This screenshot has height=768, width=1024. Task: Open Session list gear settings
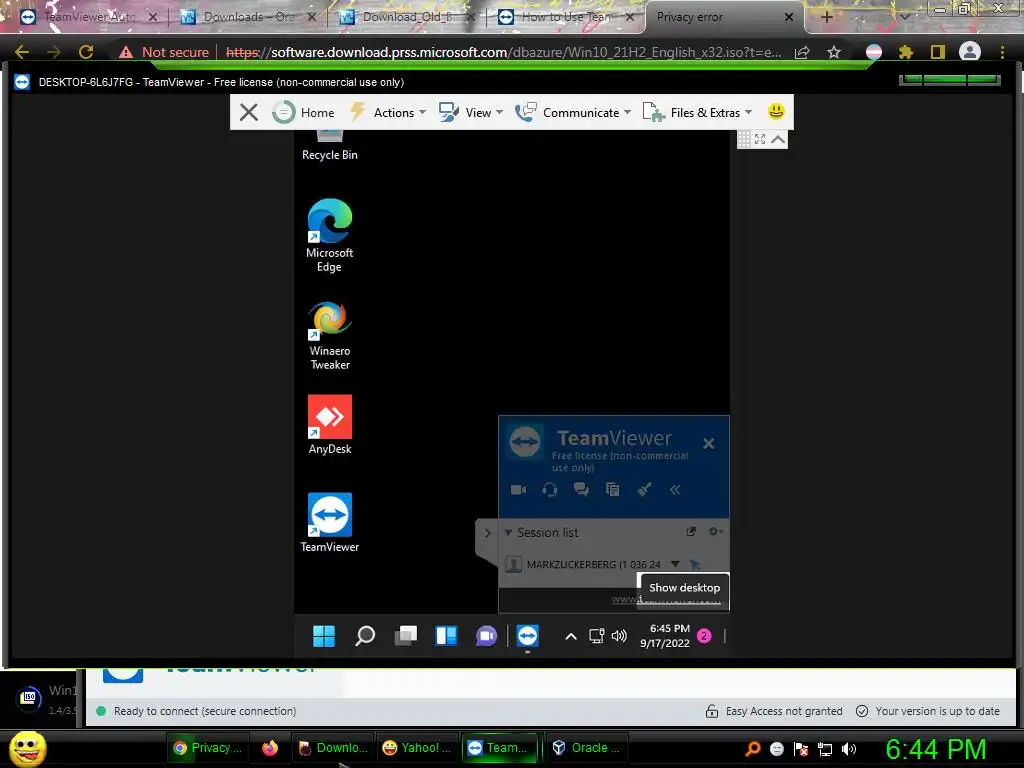click(715, 532)
